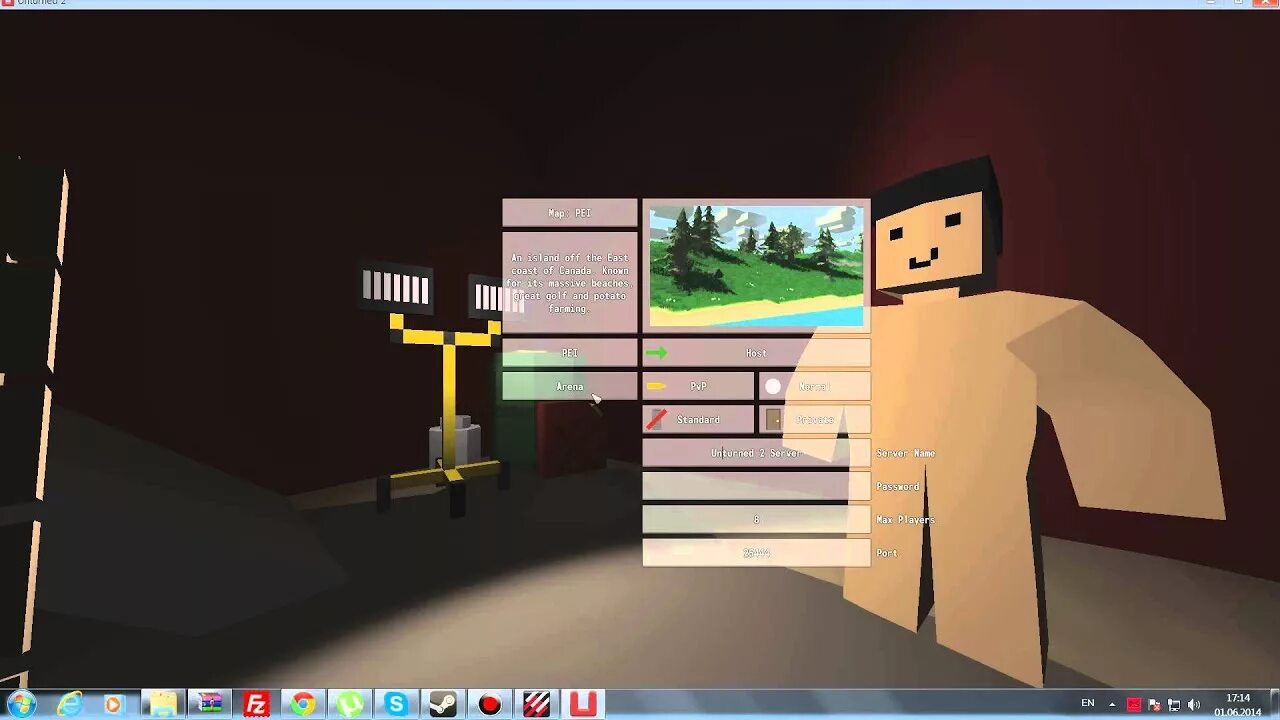Screen dimensions: 1280x720
Task: Click the Max Players field showing 8
Action: click(x=756, y=520)
